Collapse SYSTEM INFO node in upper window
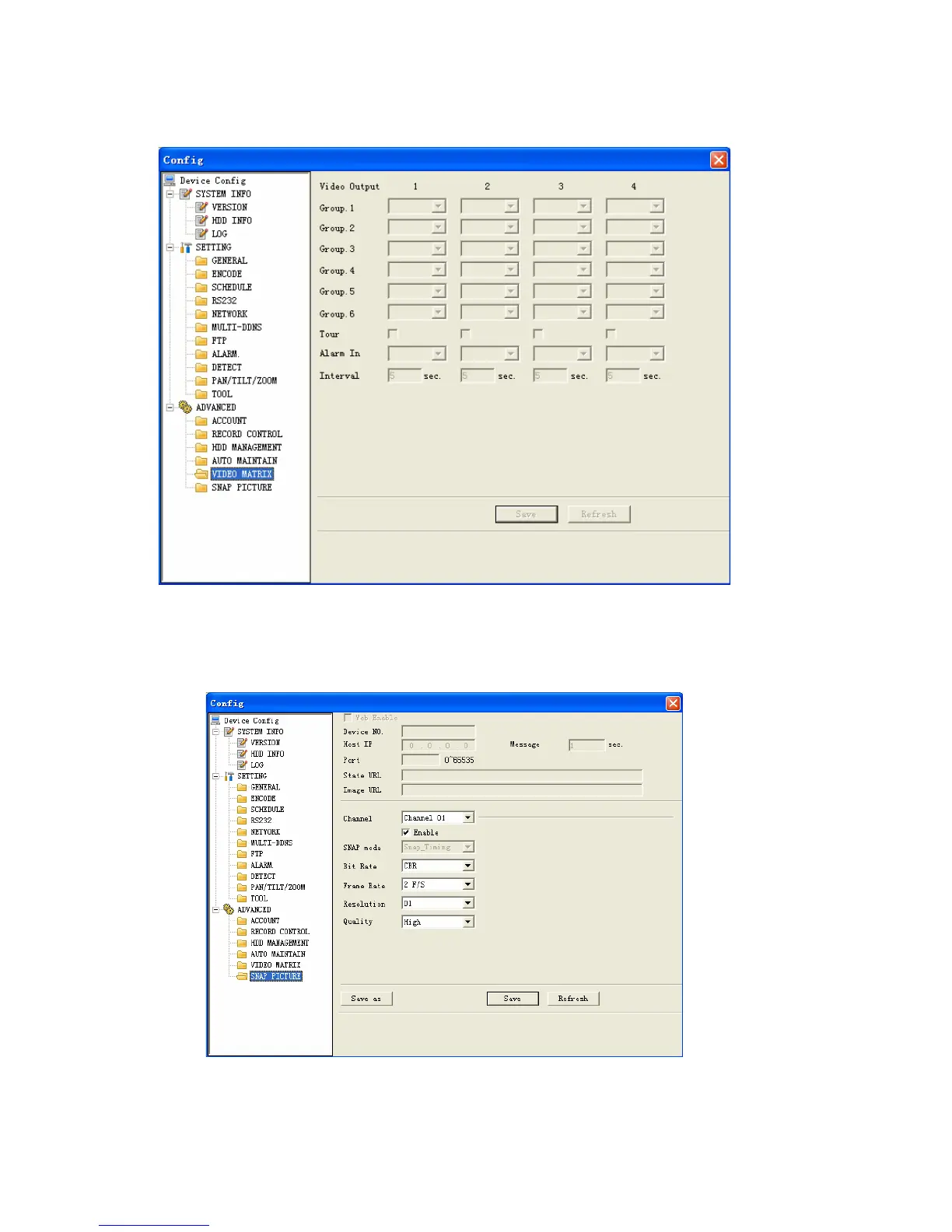 click(170, 194)
